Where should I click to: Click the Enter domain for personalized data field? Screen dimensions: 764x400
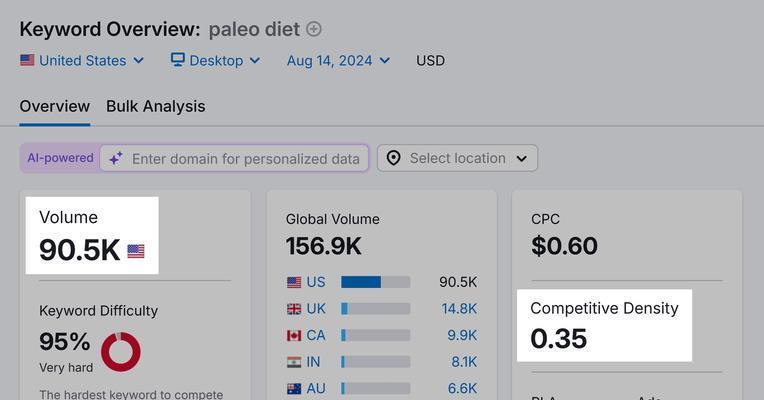[234, 158]
